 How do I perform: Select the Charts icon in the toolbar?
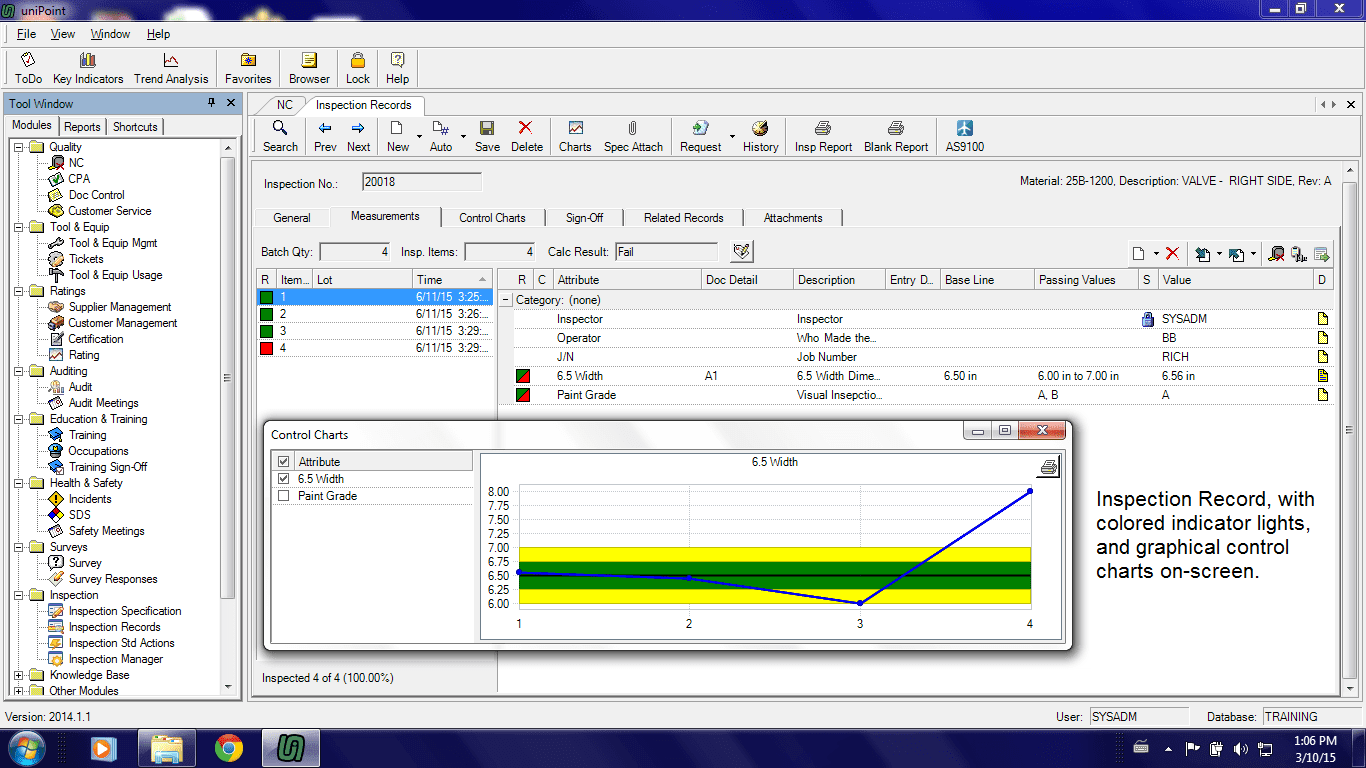pyautogui.click(x=574, y=136)
